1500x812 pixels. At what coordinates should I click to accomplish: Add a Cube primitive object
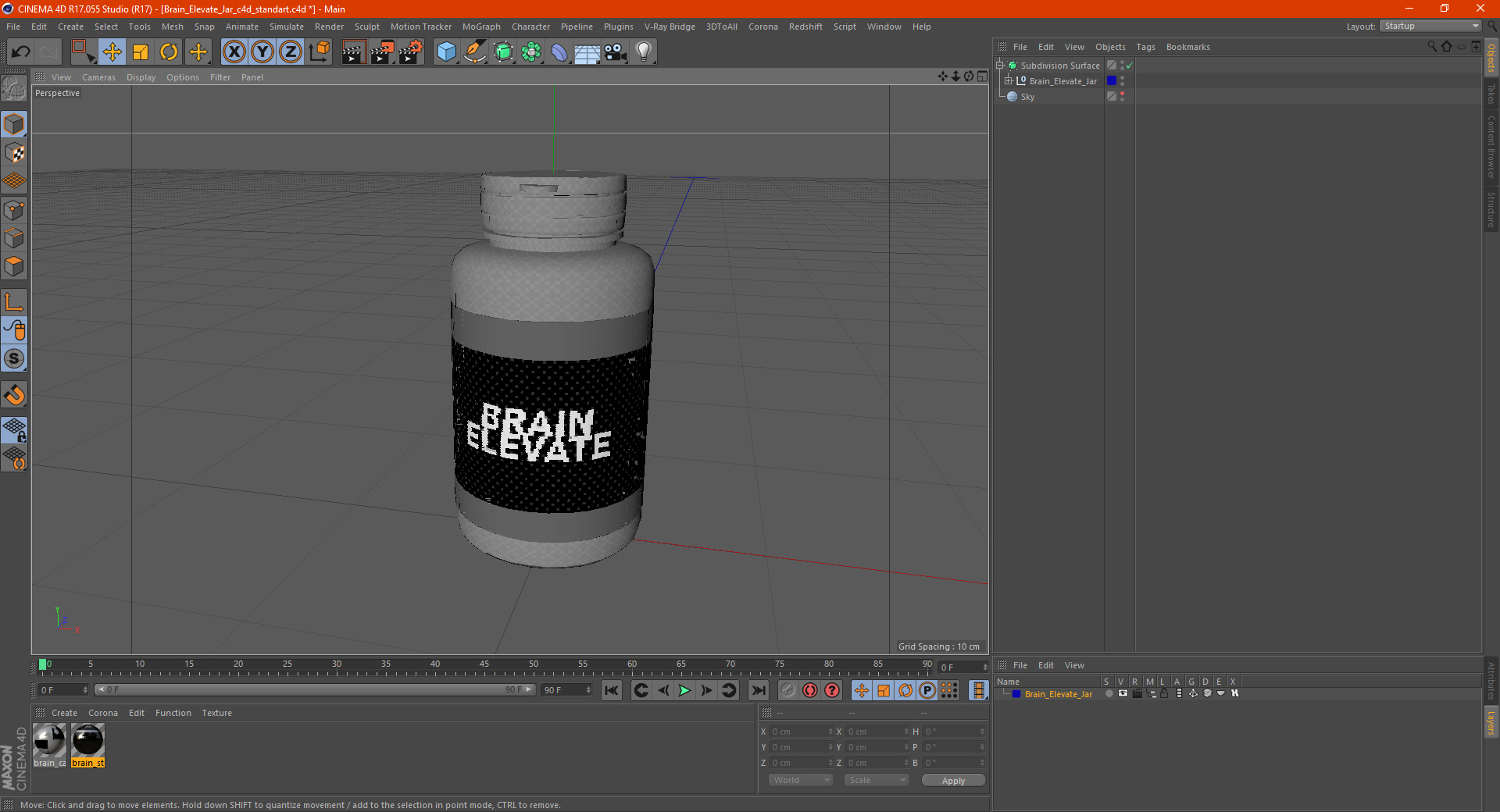pos(447,52)
